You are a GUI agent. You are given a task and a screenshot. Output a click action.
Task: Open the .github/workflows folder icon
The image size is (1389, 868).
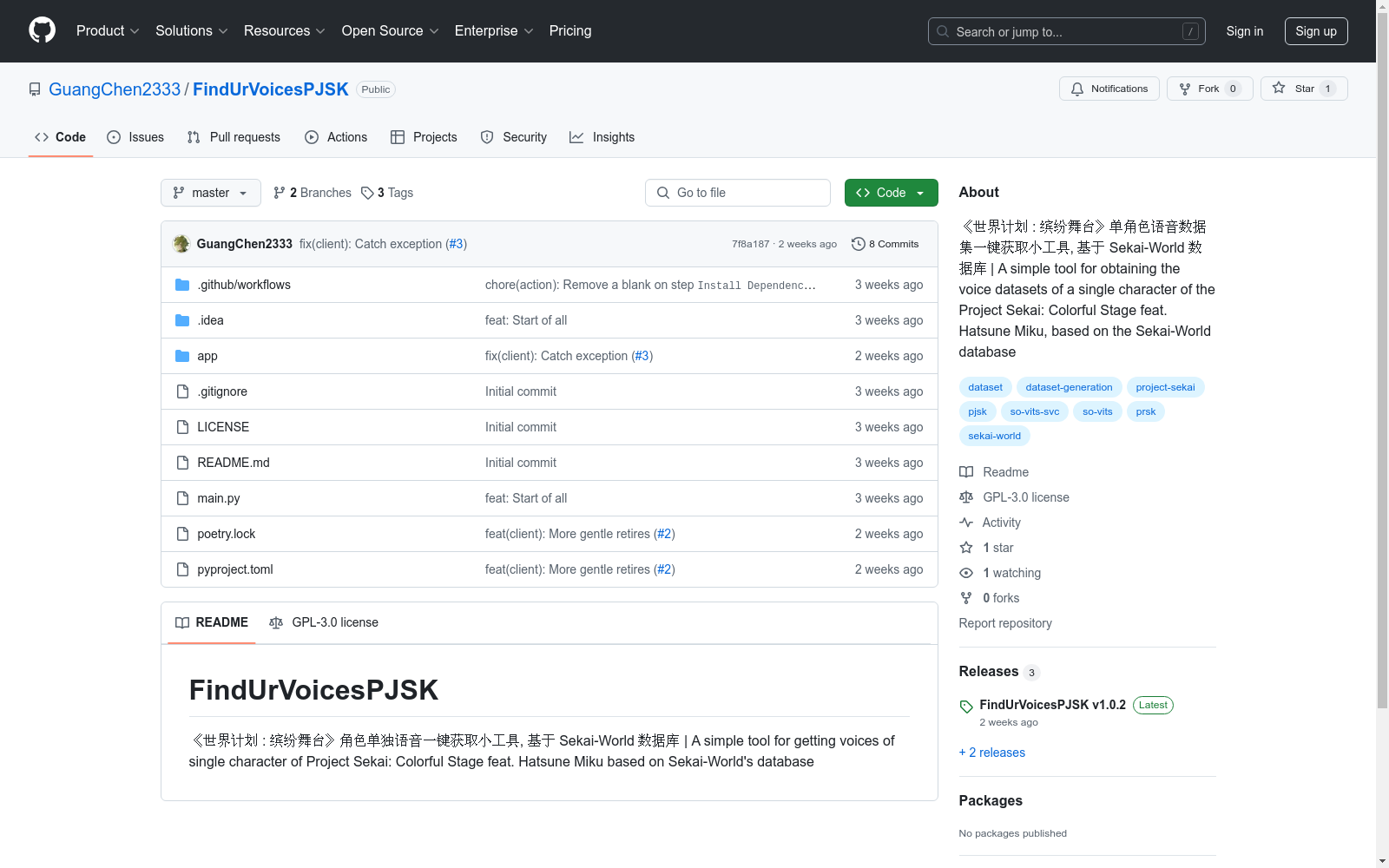pyautogui.click(x=182, y=285)
